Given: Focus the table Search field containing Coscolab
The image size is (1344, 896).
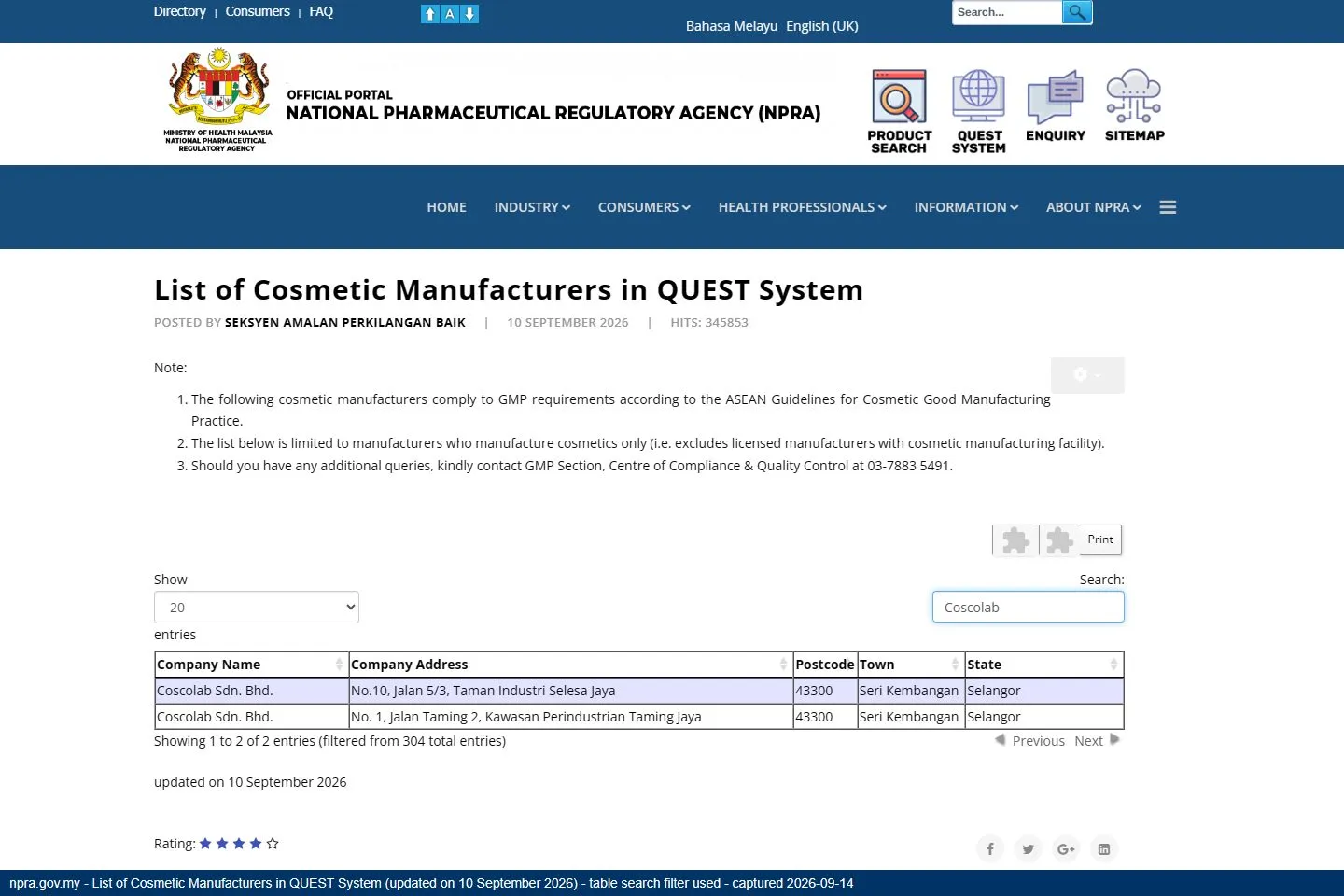Looking at the screenshot, I should click(1028, 607).
